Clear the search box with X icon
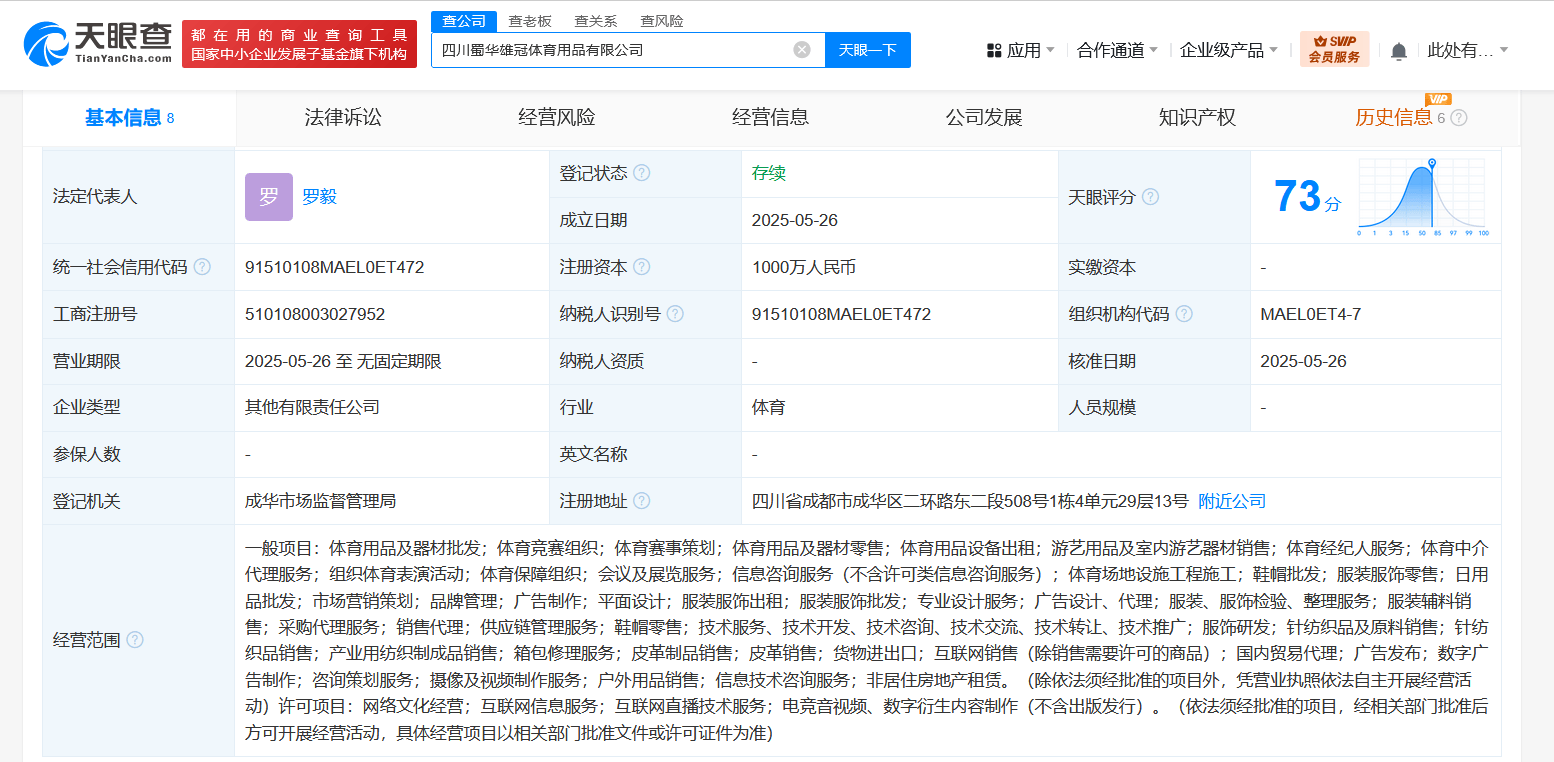The height and width of the screenshot is (762, 1554). coord(802,50)
